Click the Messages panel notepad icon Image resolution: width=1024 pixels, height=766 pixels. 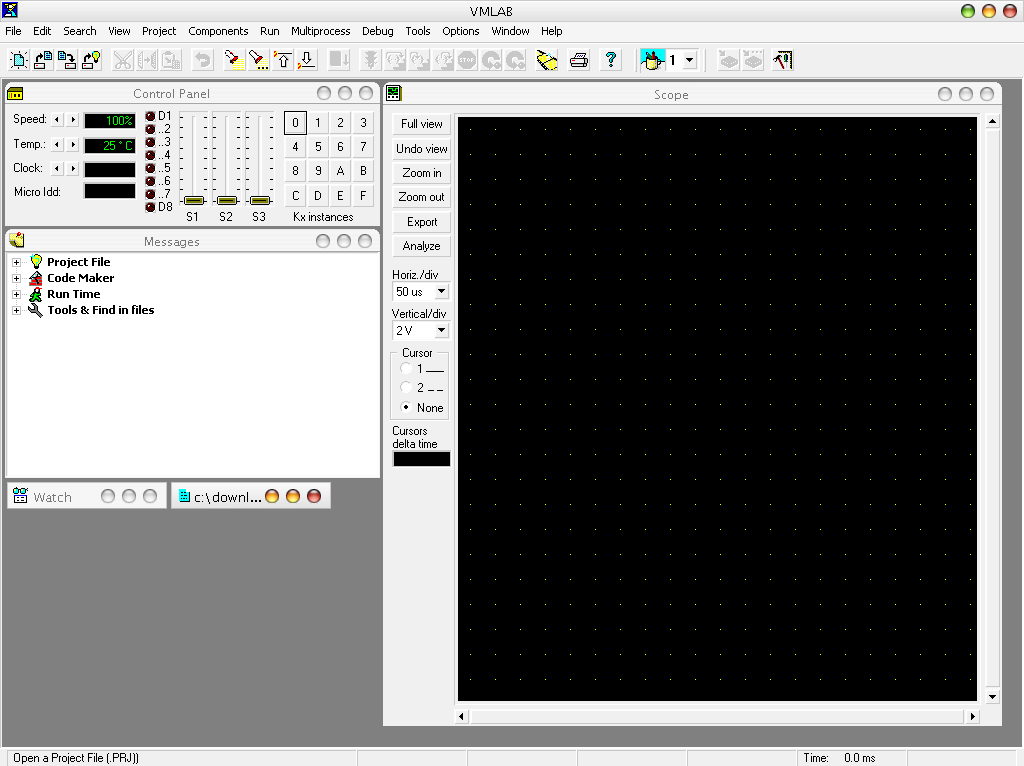(x=16, y=241)
